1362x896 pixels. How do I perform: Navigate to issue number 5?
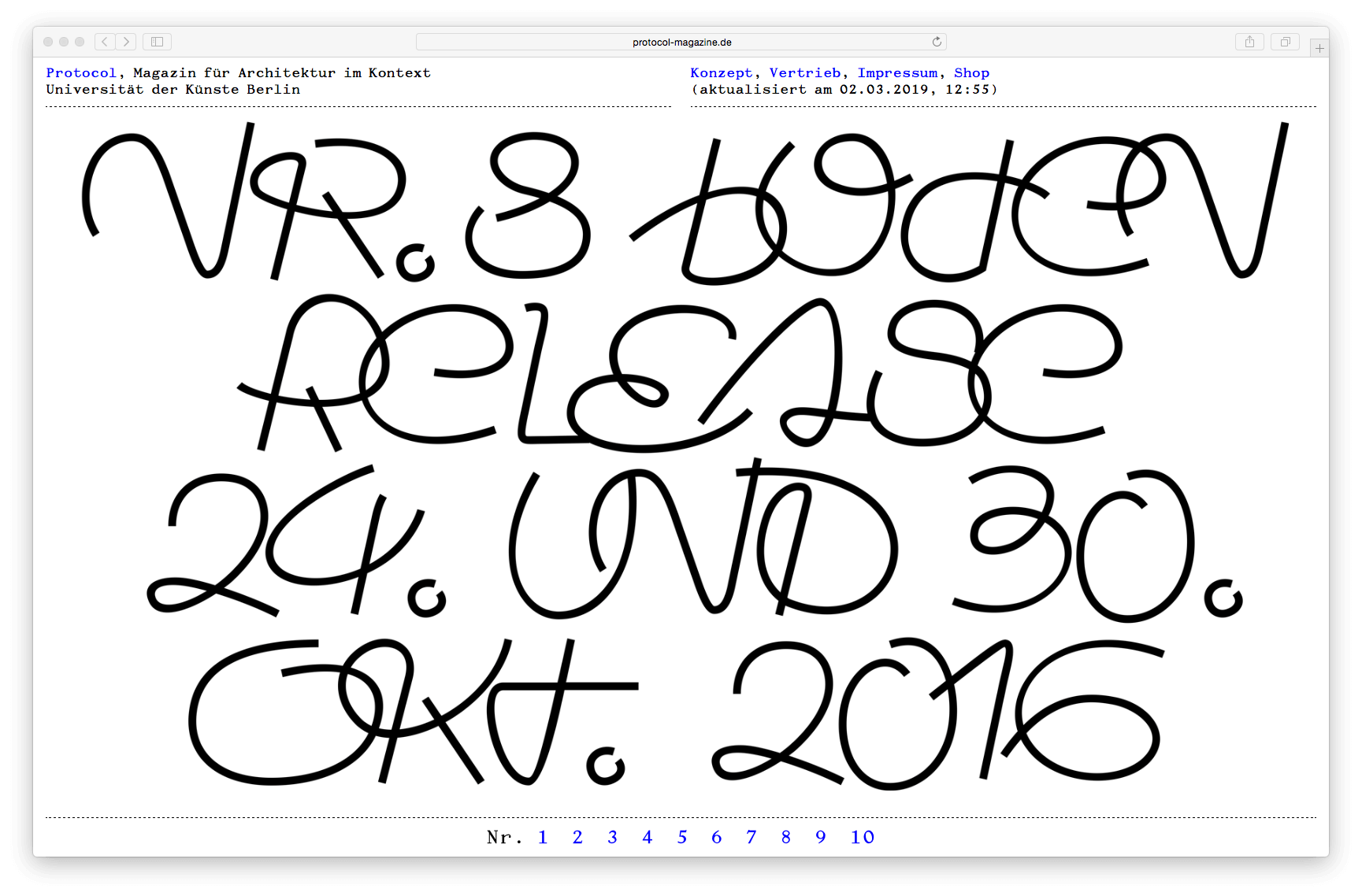[x=682, y=837]
